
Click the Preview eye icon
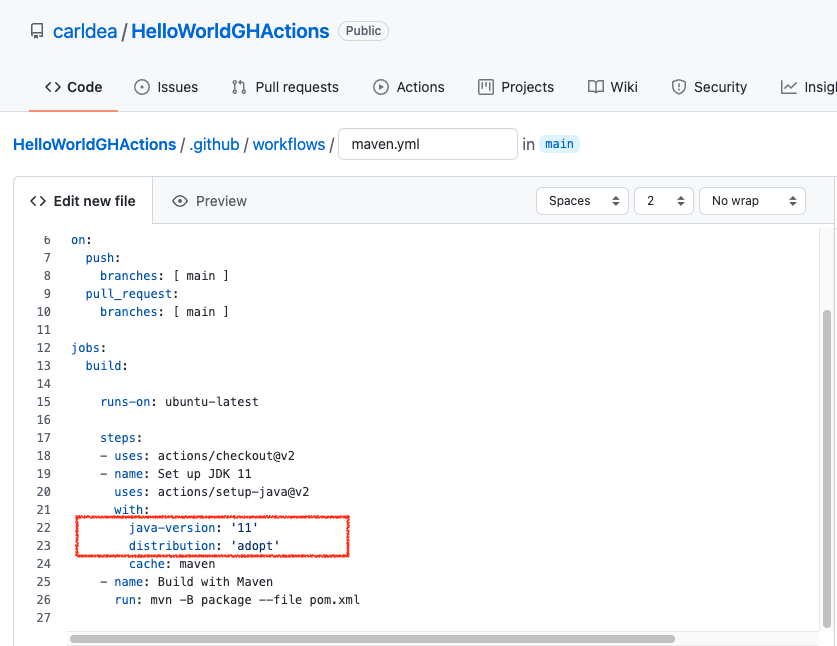point(180,201)
